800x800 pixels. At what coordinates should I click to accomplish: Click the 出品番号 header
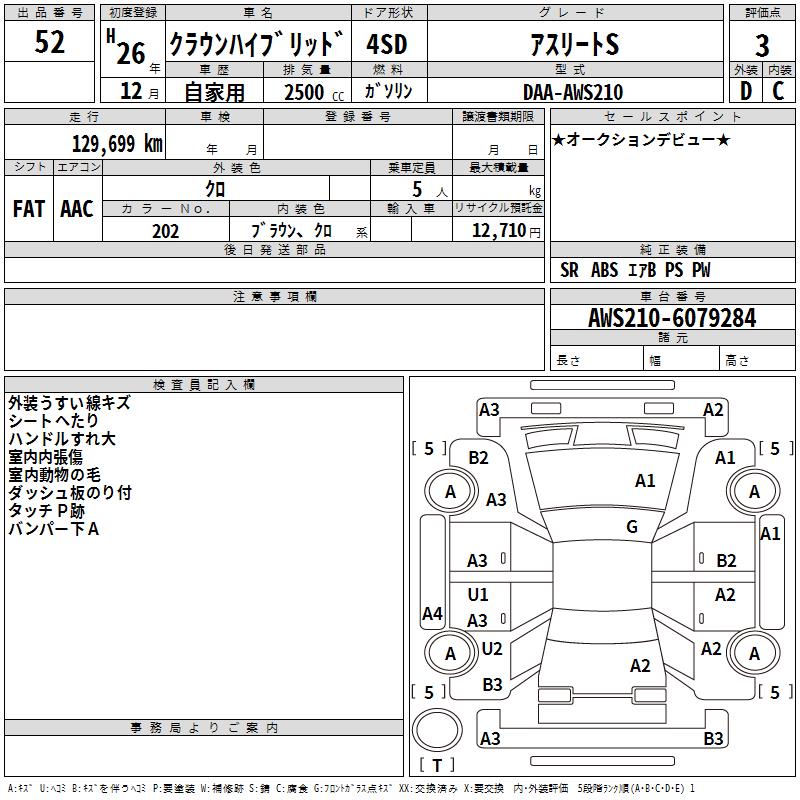(49, 13)
